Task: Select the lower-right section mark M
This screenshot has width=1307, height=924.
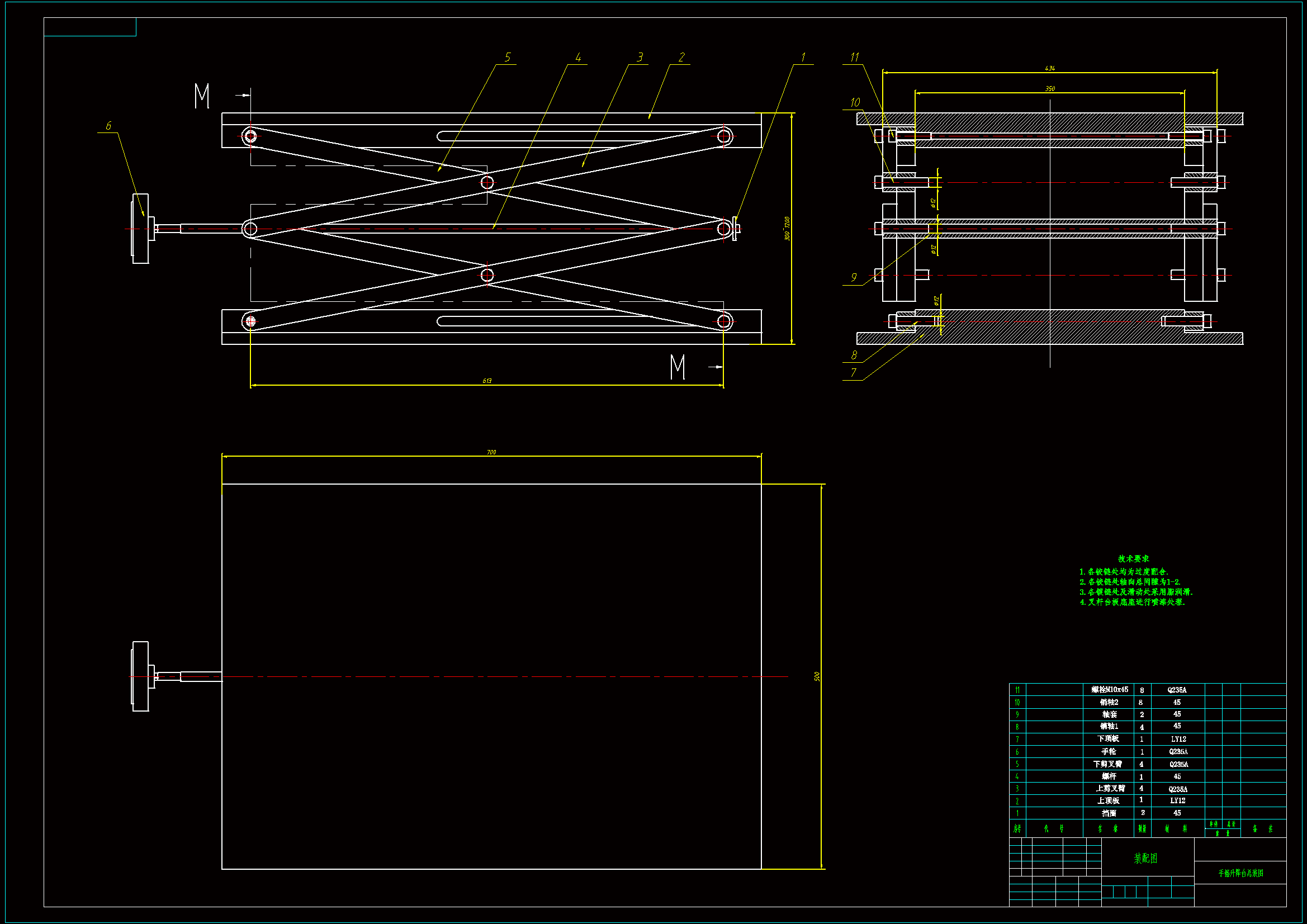Action: tap(678, 367)
